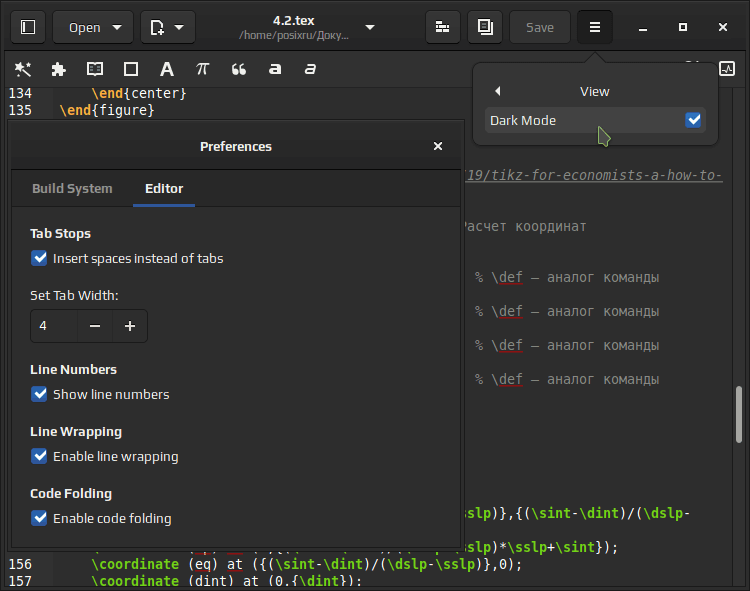Image resolution: width=750 pixels, height=591 pixels.
Task: Open the packages puzzle icon
Action: coord(58,69)
